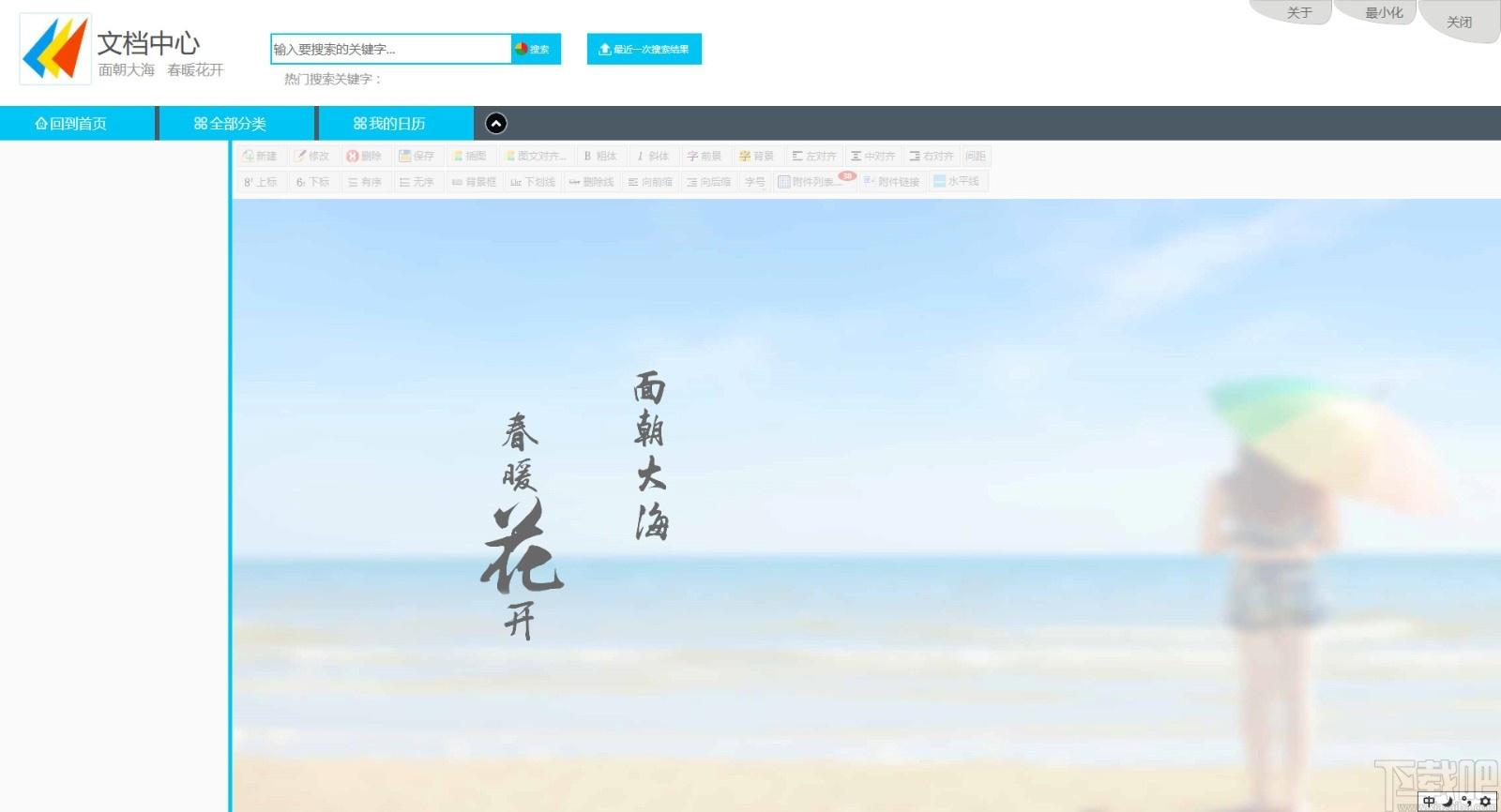Click the input method moon icon
The image size is (1501, 812).
tap(1448, 802)
